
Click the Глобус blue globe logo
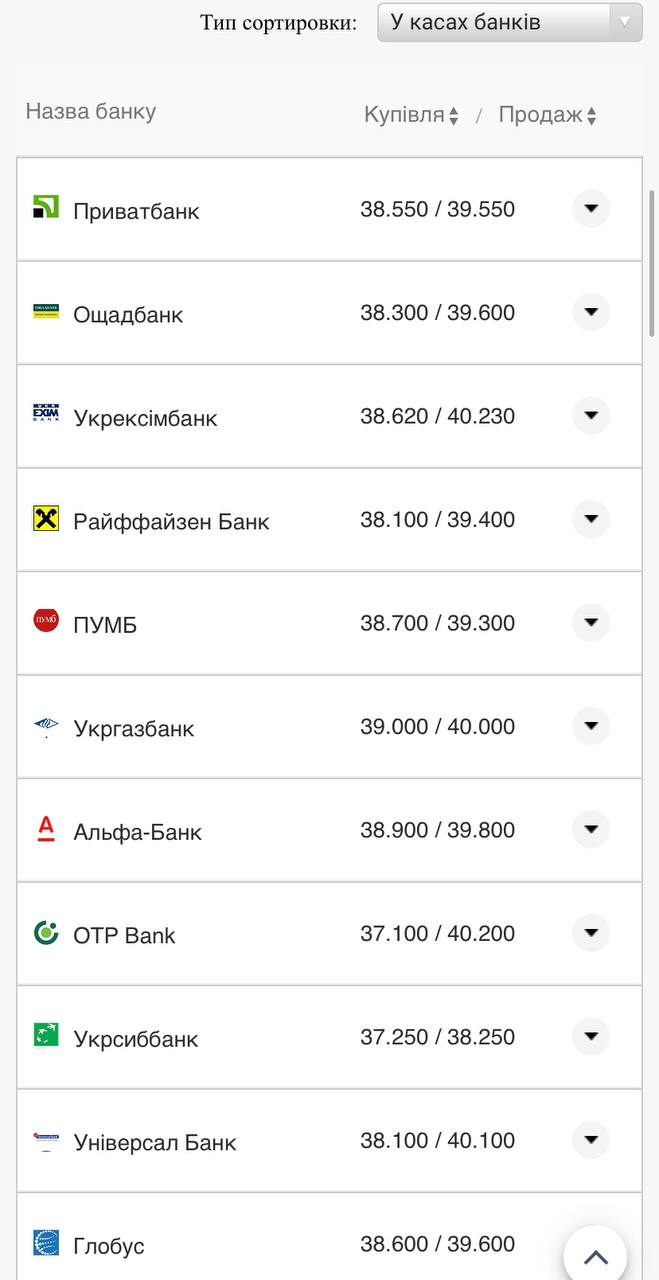pos(46,1242)
